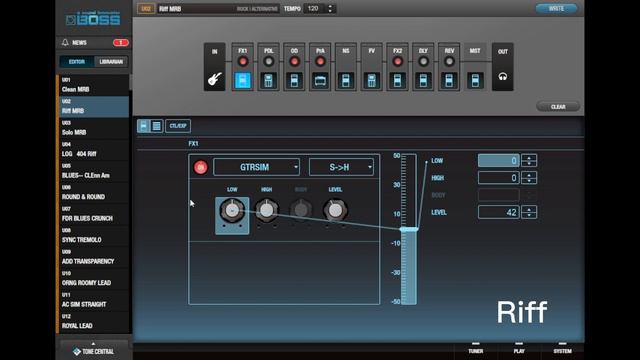Click the IN guitar input block

tap(214, 67)
